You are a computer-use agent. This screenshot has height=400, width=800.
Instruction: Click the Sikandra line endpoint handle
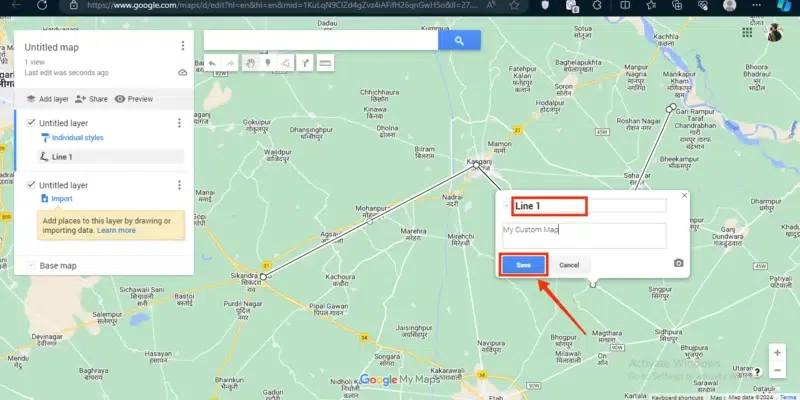pyautogui.click(x=263, y=277)
